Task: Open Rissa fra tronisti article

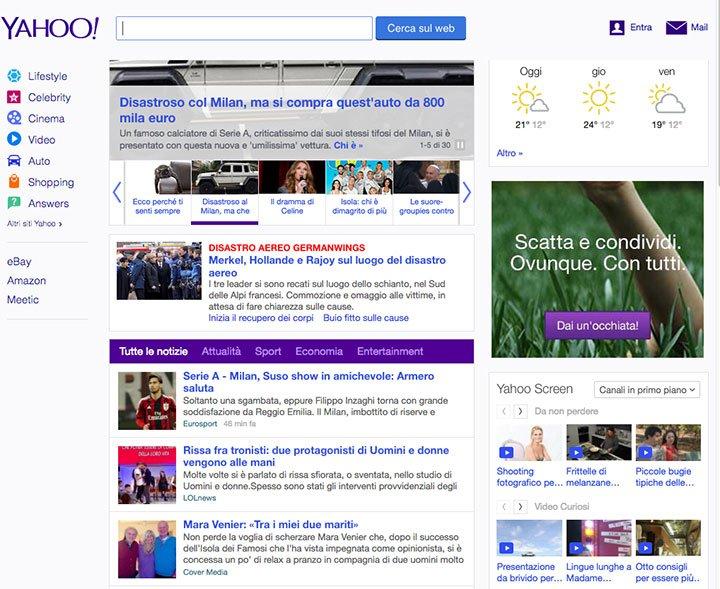Action: (x=316, y=456)
